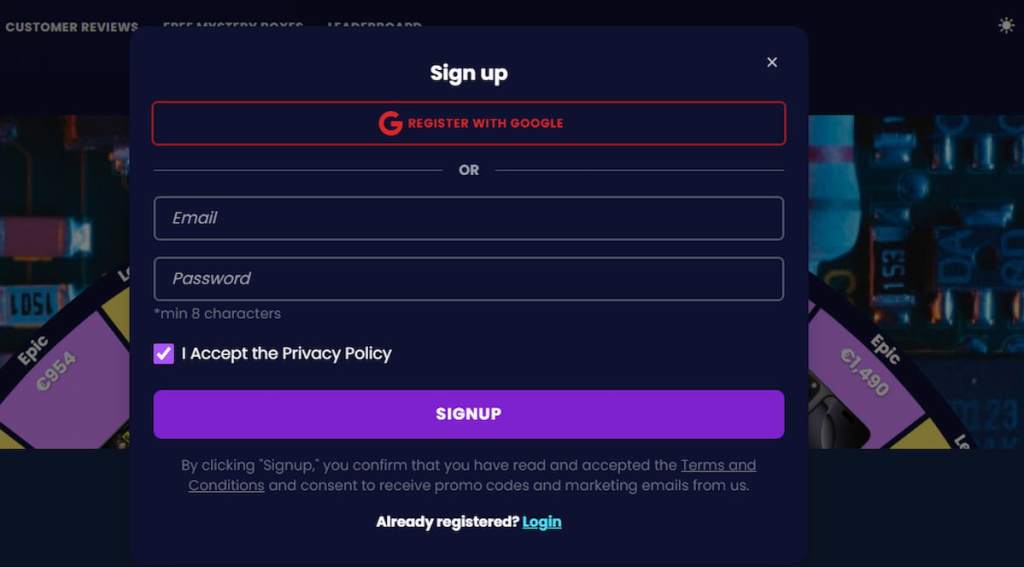Open the Leaderboard nav item
This screenshot has width=1024, height=567.
[x=374, y=24]
